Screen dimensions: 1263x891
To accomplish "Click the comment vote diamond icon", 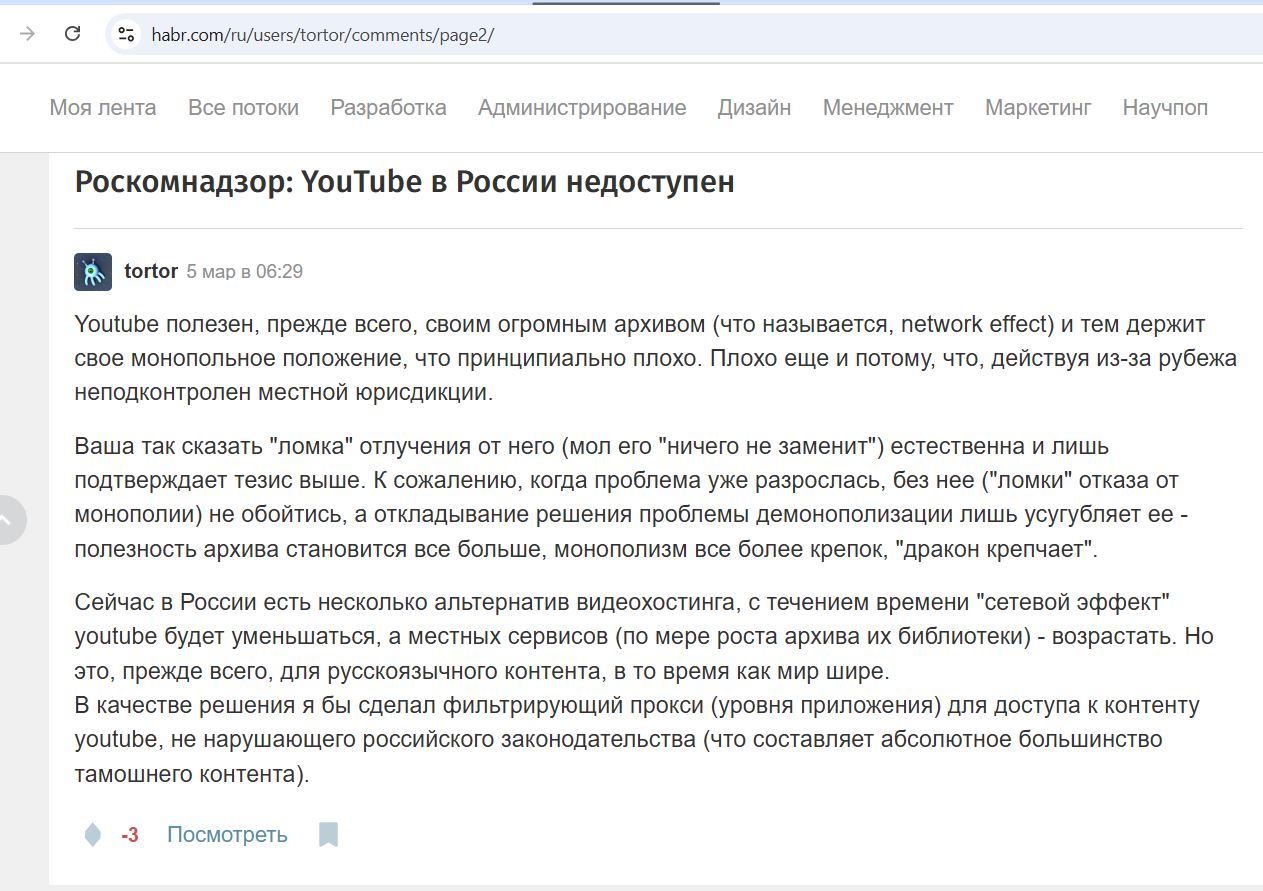I will [92, 835].
